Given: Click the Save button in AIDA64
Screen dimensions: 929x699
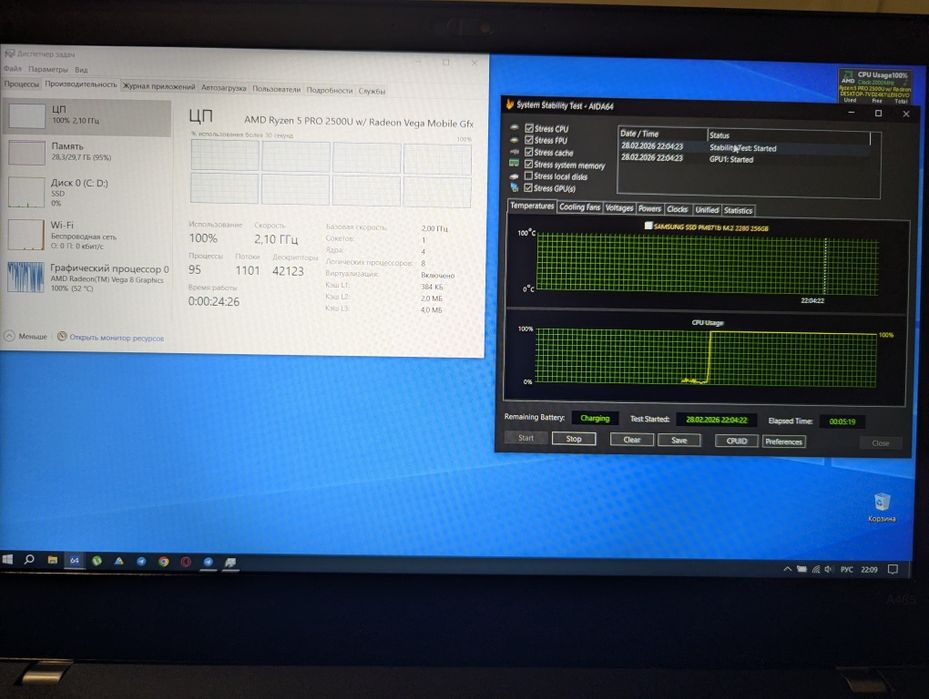Looking at the screenshot, I should pos(679,440).
